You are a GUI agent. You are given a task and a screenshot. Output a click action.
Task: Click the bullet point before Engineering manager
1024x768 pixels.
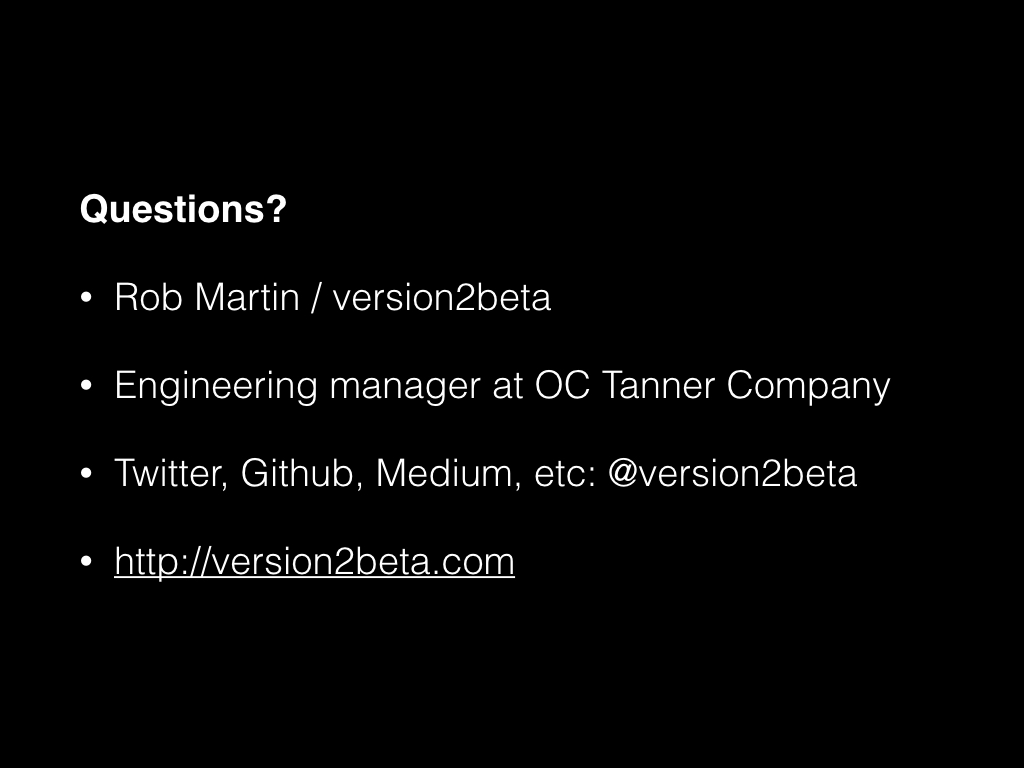[86, 386]
